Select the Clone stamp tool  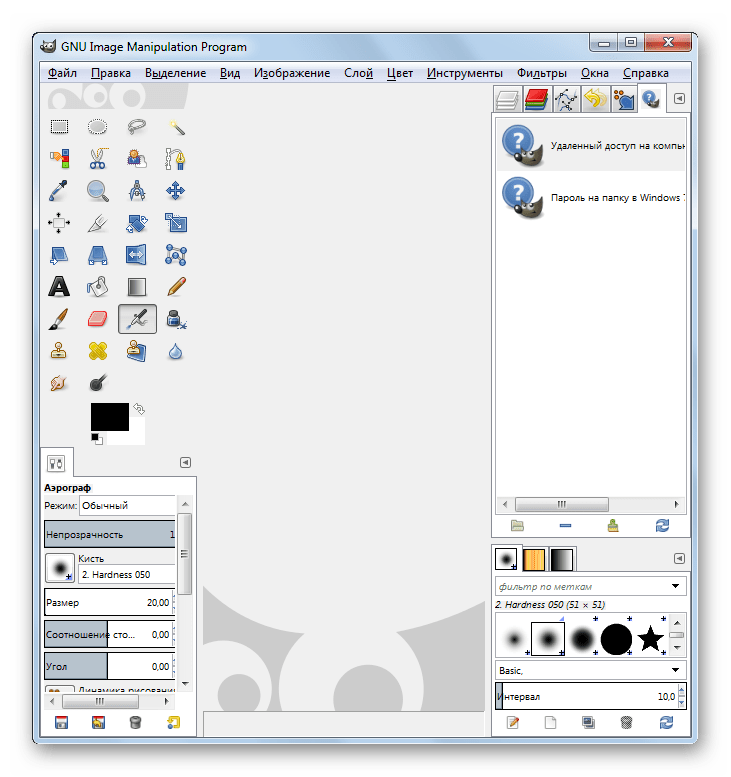point(59,351)
